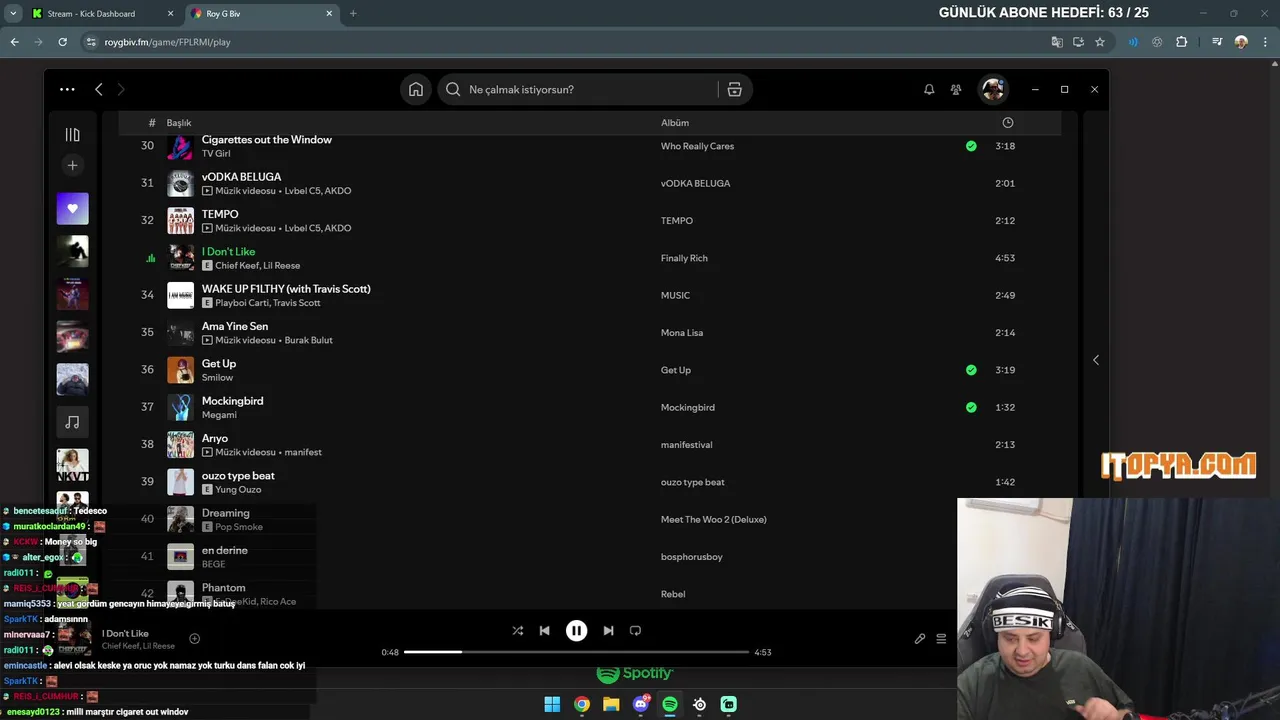Open artist link Megami
The height and width of the screenshot is (720, 1280).
[x=219, y=415]
